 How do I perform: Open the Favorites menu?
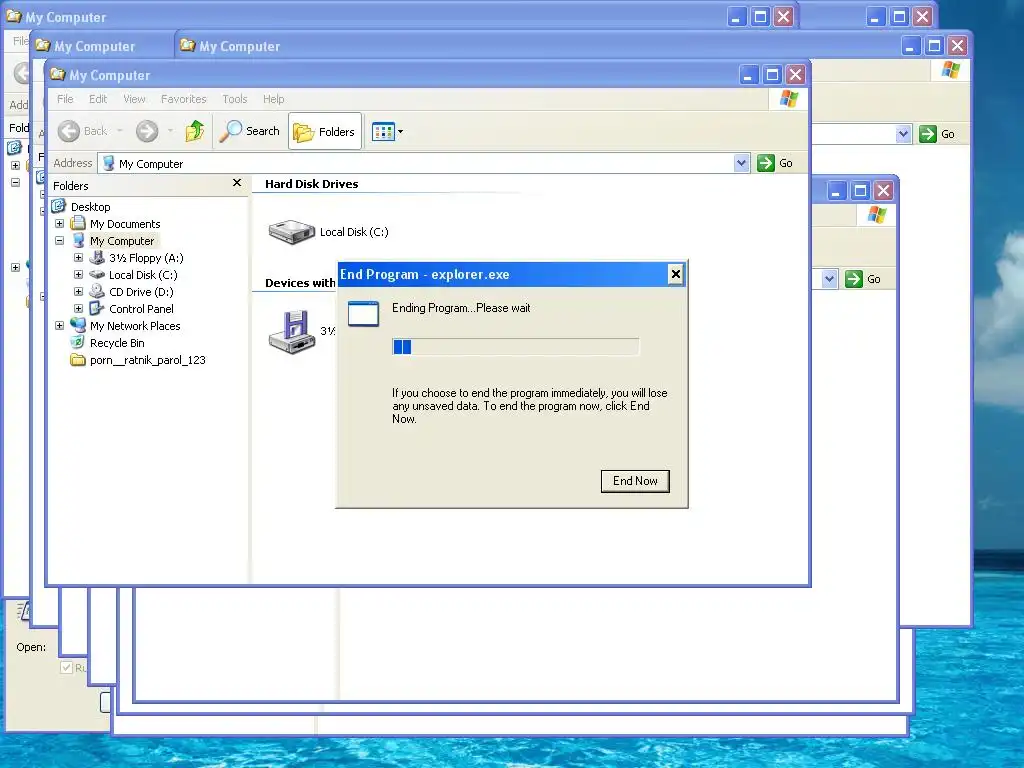point(184,99)
